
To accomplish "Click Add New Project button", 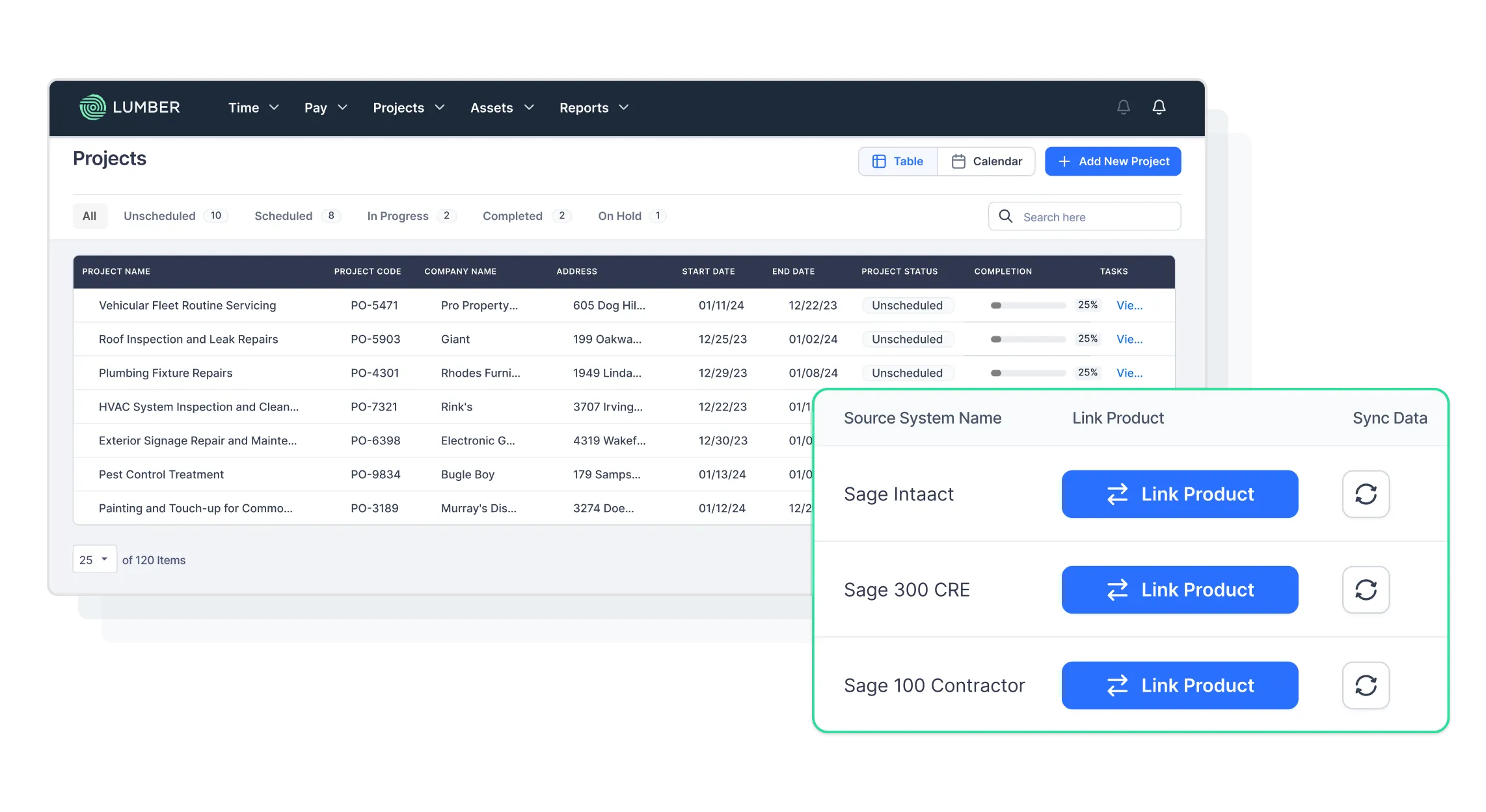I will 1113,161.
